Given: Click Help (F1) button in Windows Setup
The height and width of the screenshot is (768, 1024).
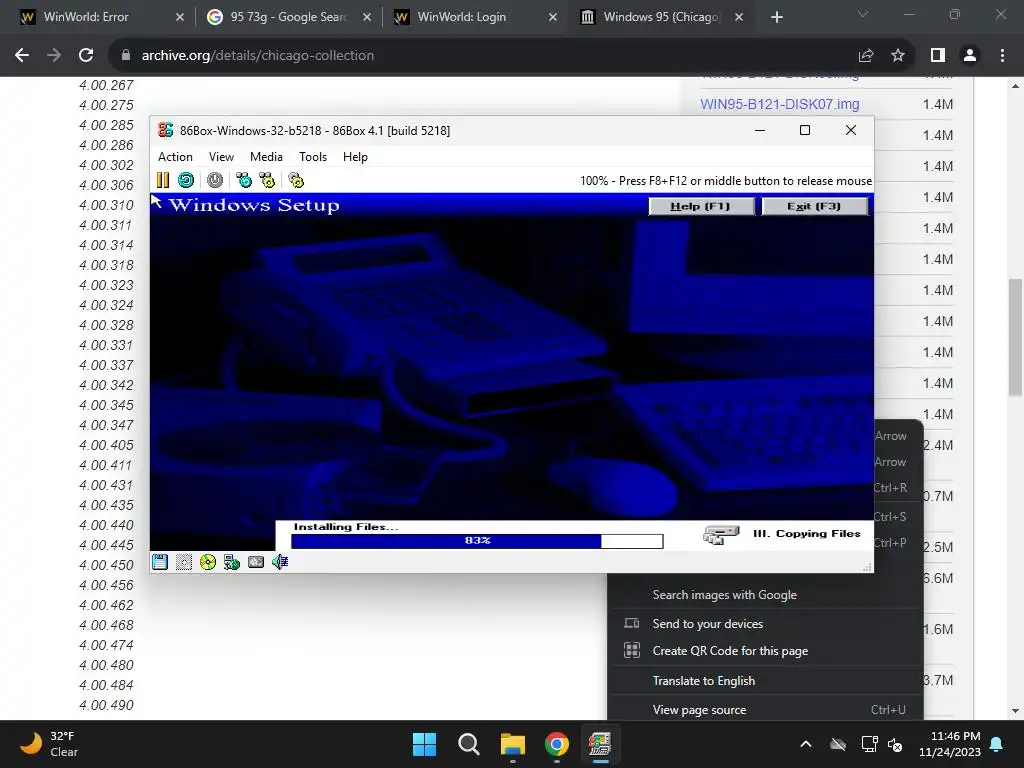Looking at the screenshot, I should (701, 206).
